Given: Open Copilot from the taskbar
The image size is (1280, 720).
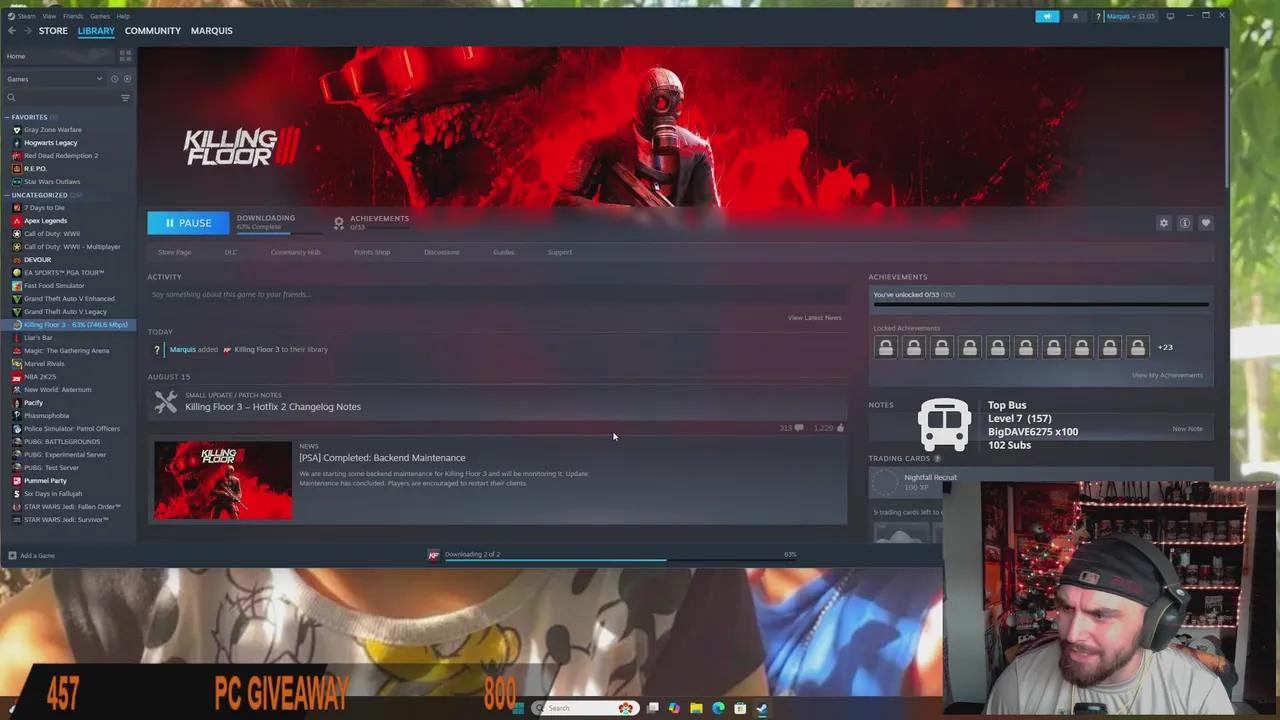Looking at the screenshot, I should point(674,708).
